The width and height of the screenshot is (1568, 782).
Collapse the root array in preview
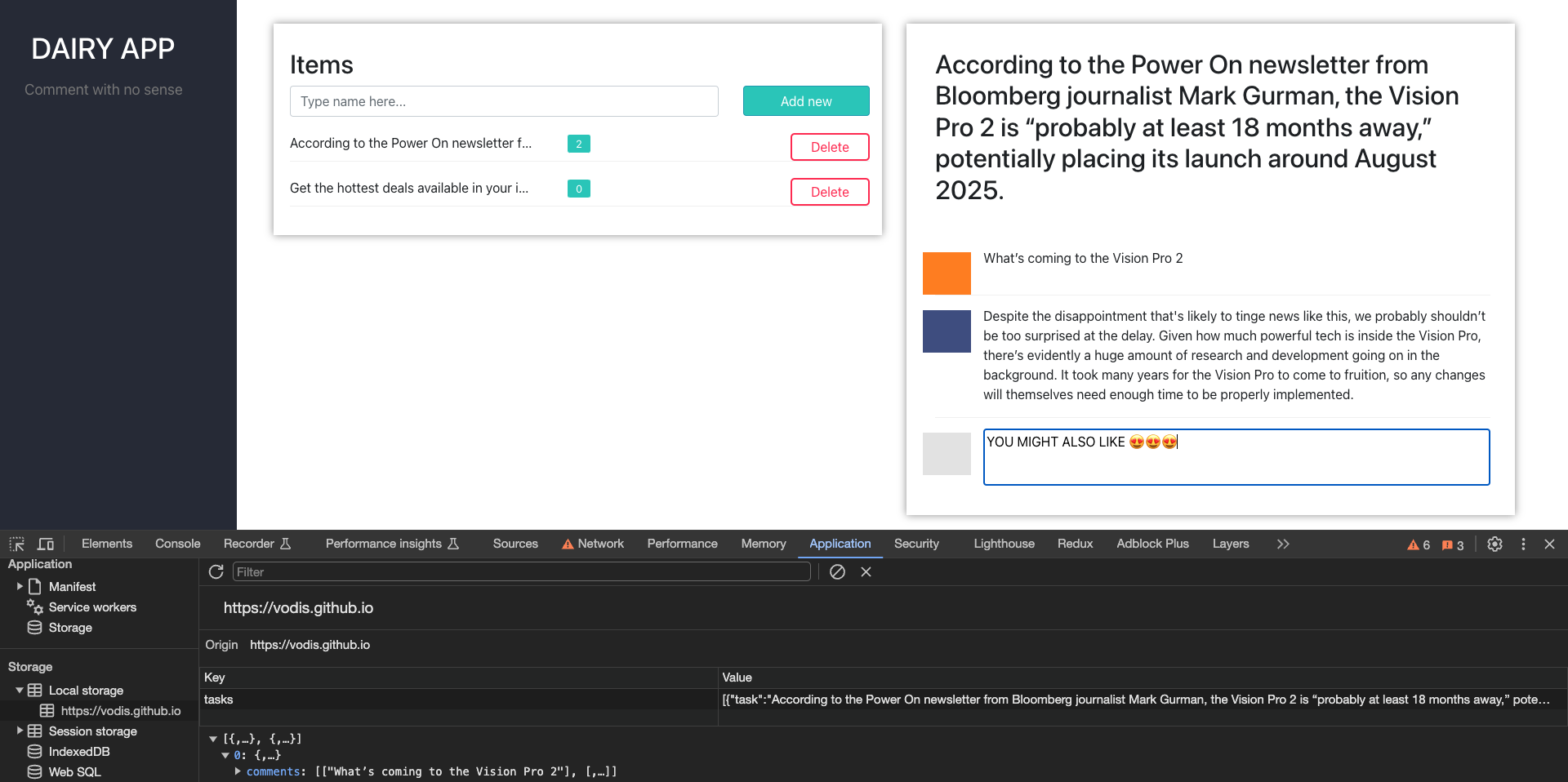coord(213,739)
